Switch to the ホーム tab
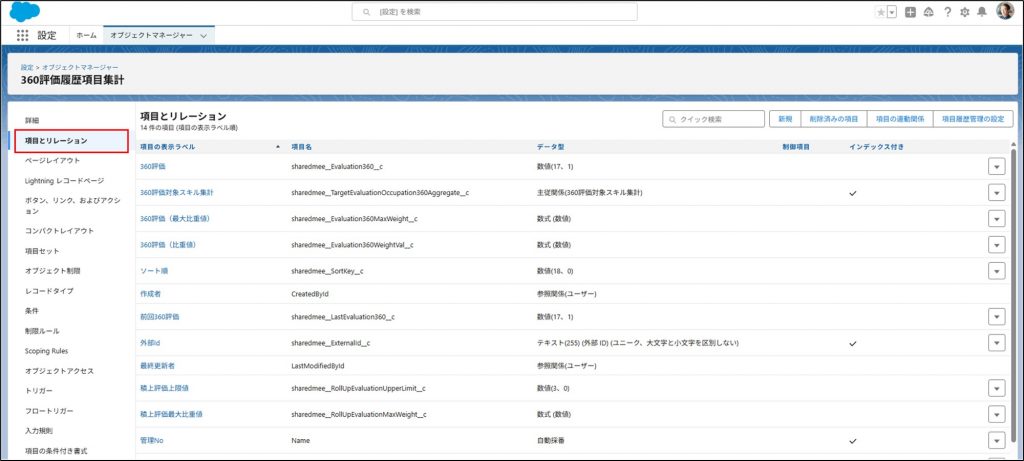Image resolution: width=1024 pixels, height=461 pixels. click(x=87, y=35)
